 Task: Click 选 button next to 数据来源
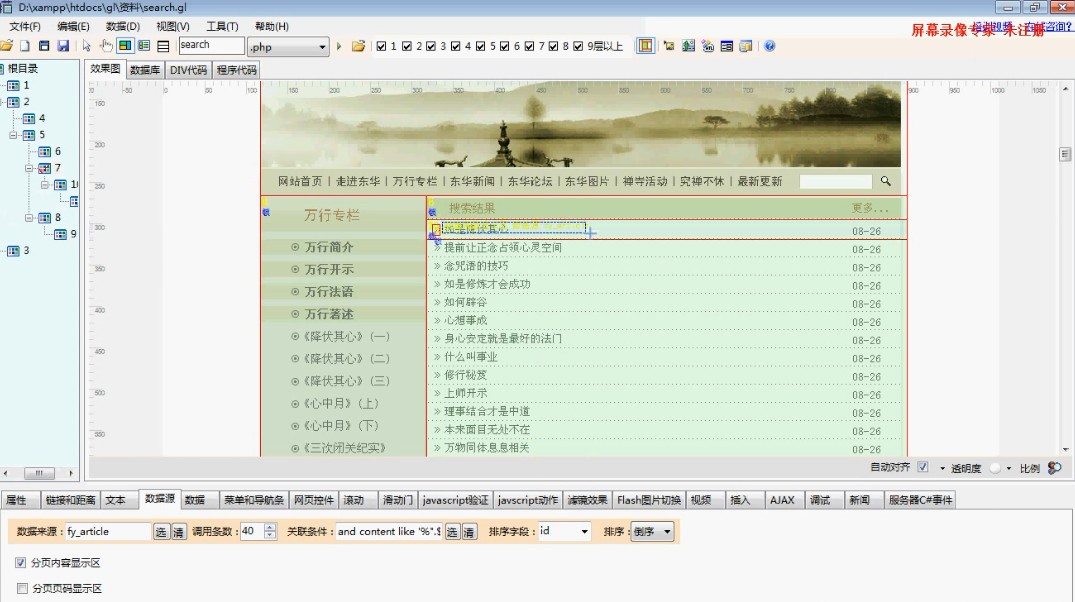point(160,531)
